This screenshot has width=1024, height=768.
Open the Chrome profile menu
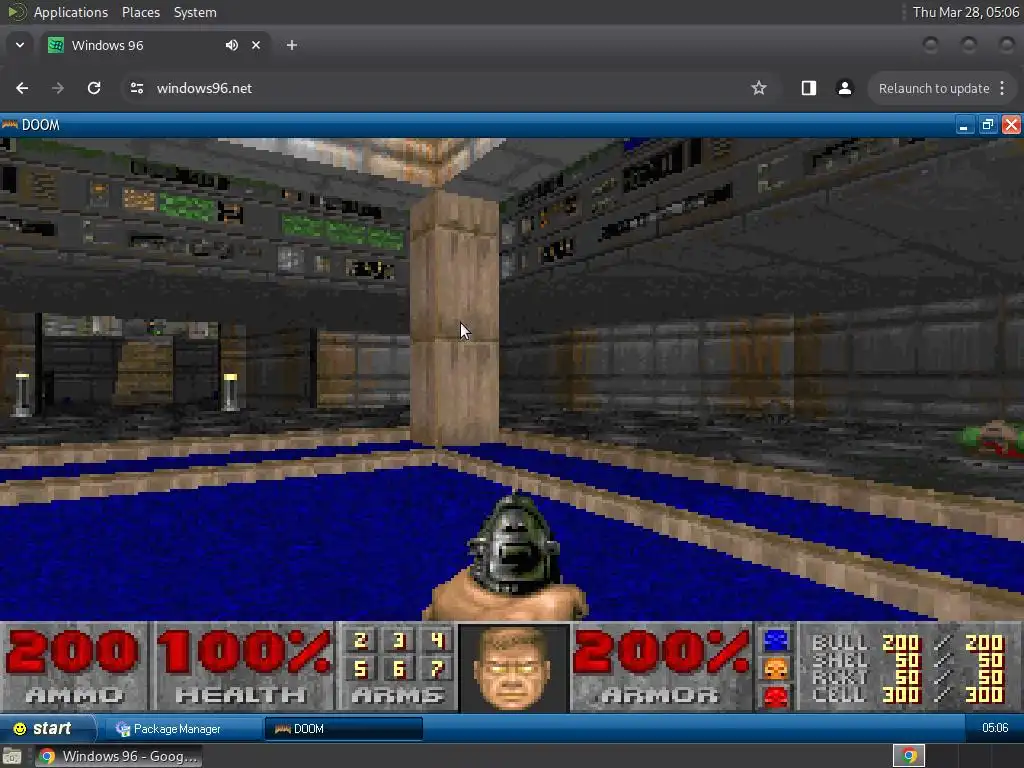[844, 88]
